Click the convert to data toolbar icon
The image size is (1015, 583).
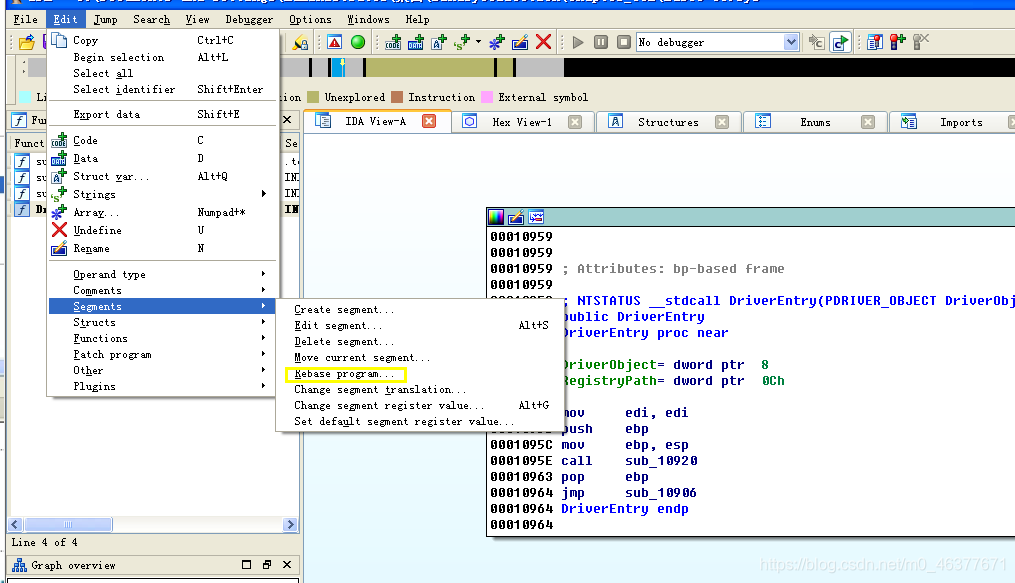(416, 43)
